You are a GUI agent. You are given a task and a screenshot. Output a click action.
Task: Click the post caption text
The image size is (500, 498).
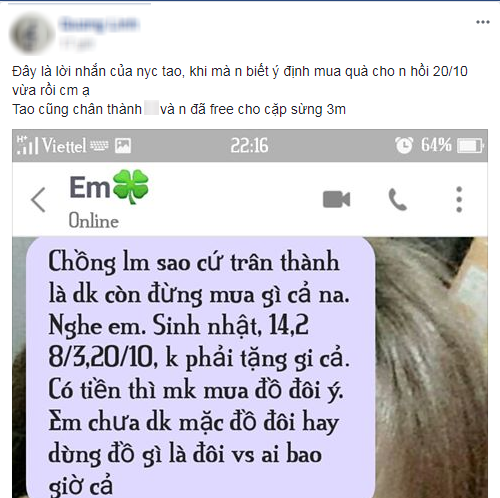click(x=240, y=90)
